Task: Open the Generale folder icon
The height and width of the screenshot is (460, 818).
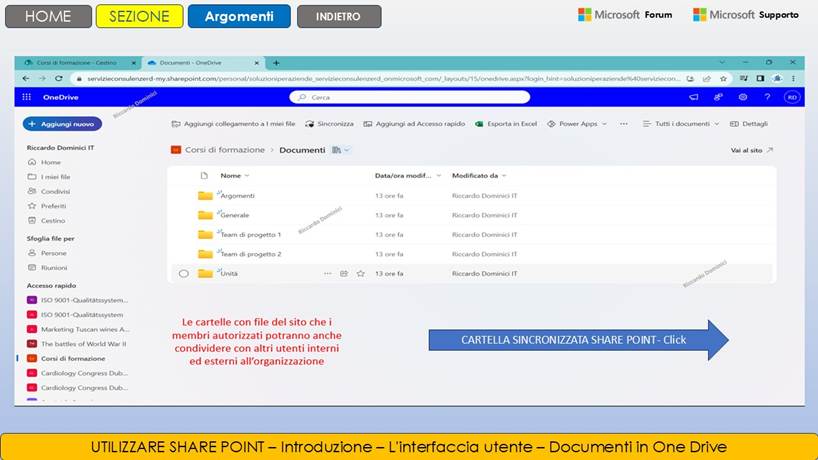Action: click(x=205, y=215)
